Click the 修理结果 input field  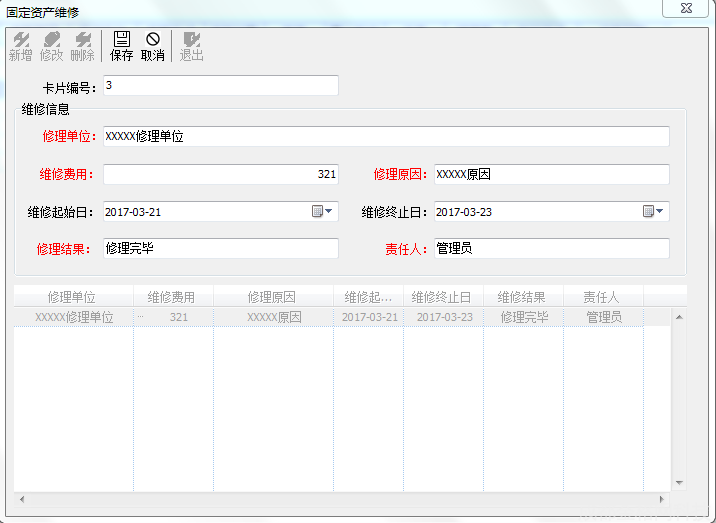220,248
